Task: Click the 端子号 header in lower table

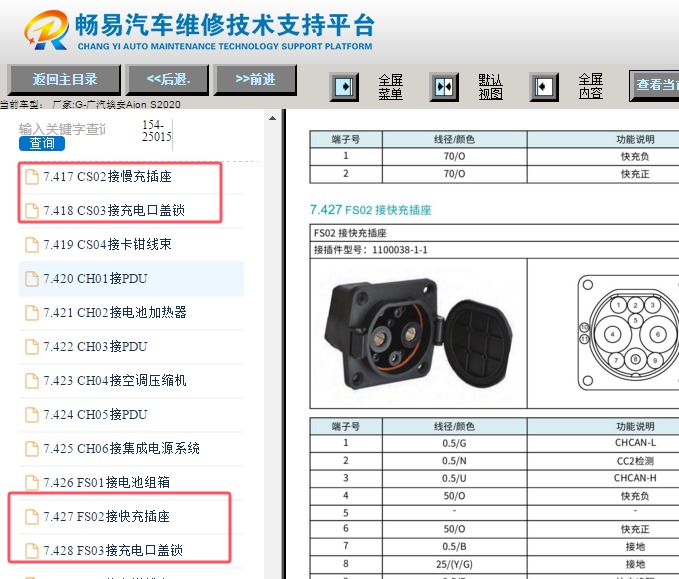Action: pos(346,427)
